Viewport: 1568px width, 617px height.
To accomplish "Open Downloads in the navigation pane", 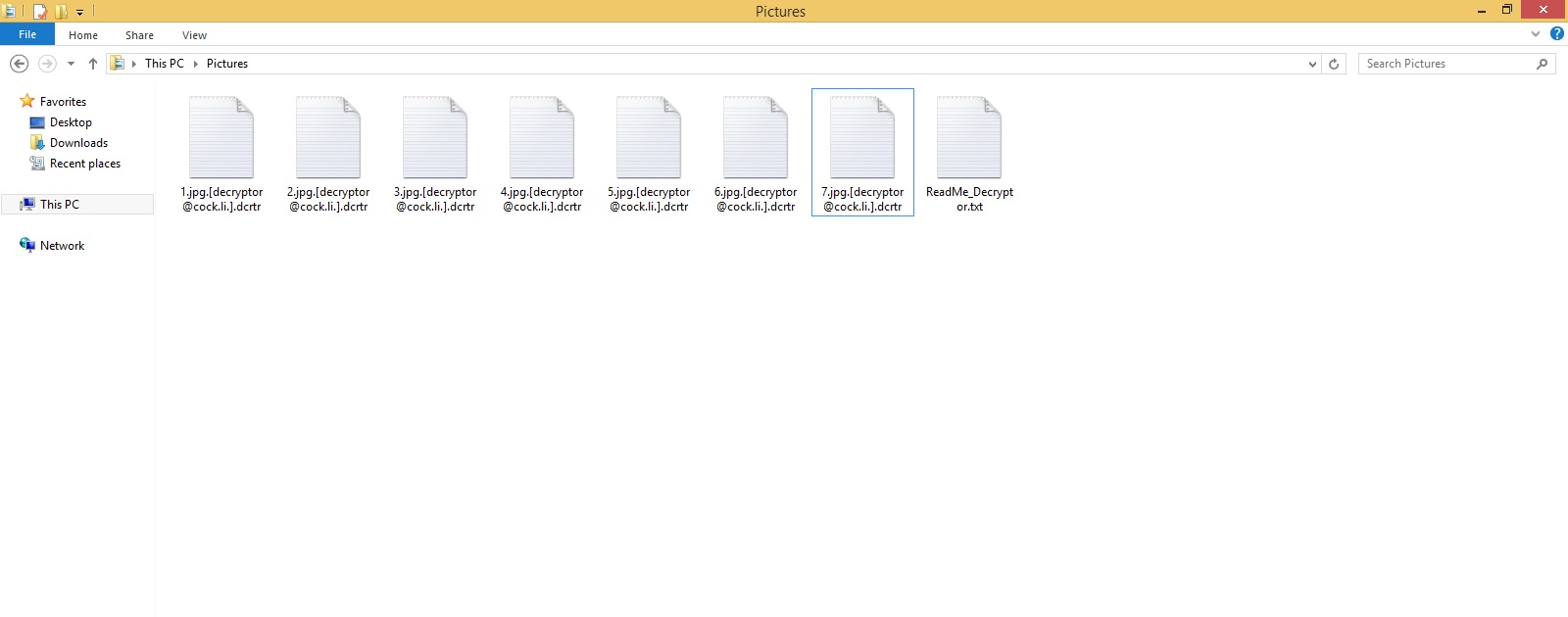I will [x=78, y=143].
